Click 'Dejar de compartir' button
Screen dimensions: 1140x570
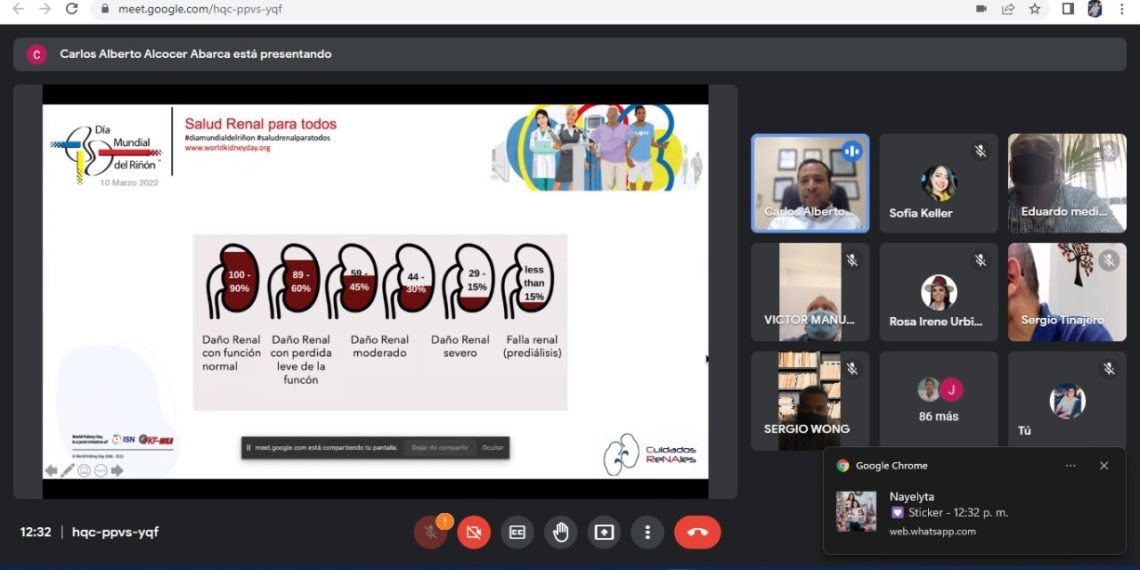coord(439,448)
